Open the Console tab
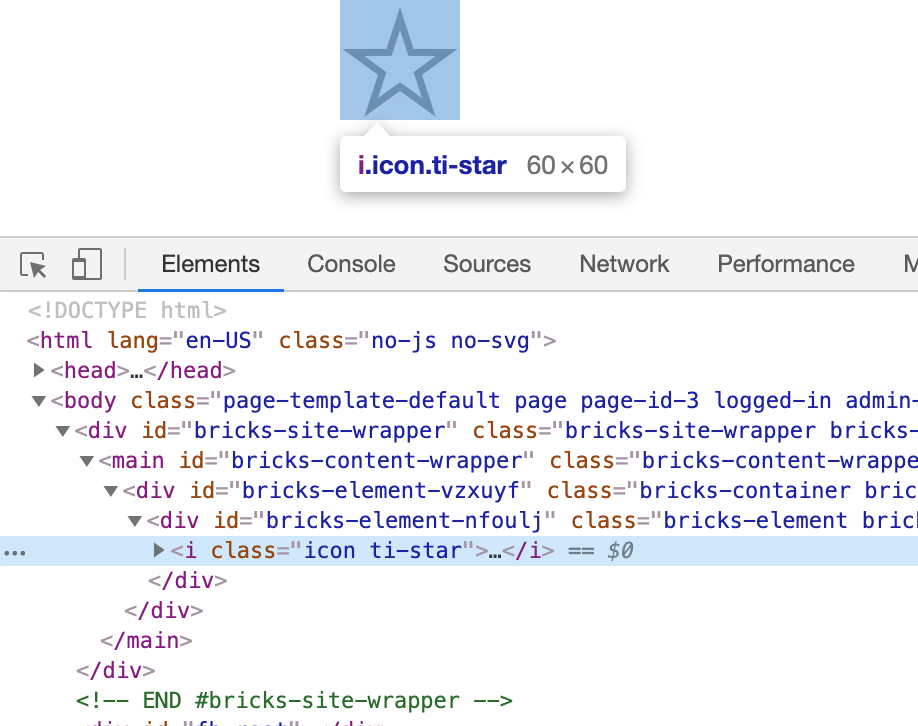The image size is (918, 726). coord(351,264)
